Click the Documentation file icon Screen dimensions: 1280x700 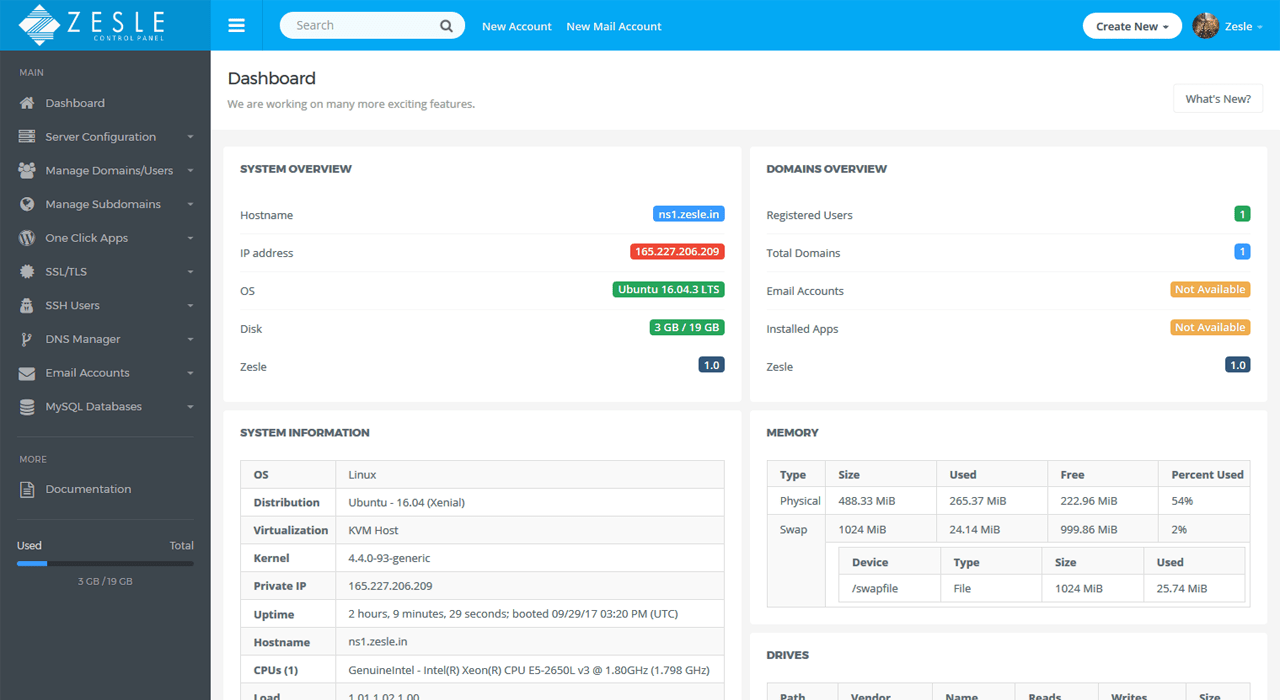click(x=27, y=489)
